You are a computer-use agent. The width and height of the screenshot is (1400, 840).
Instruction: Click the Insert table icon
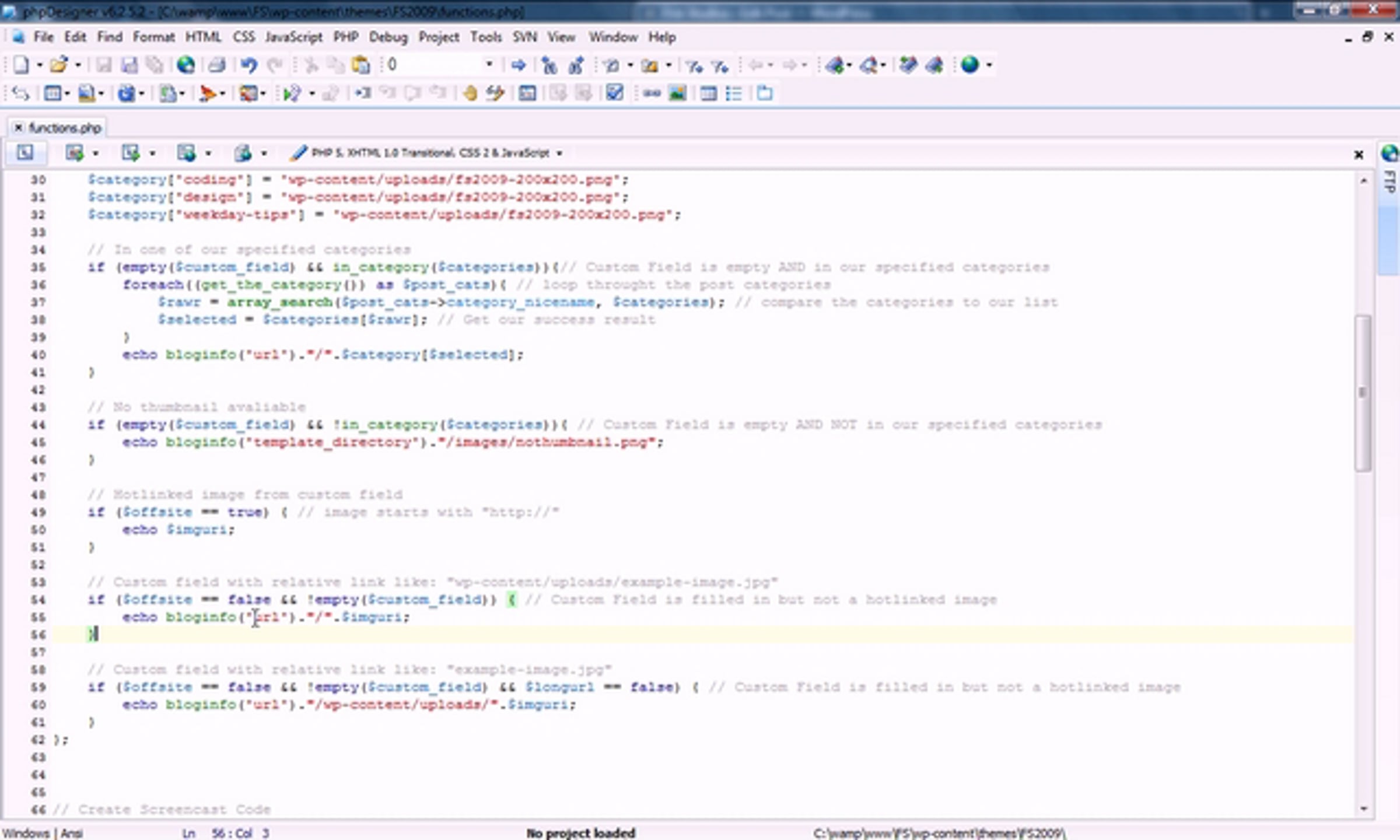pos(708,93)
